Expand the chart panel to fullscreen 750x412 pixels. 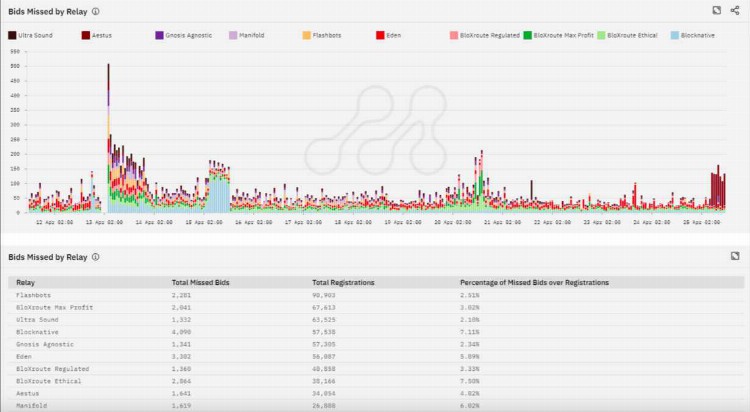717,10
